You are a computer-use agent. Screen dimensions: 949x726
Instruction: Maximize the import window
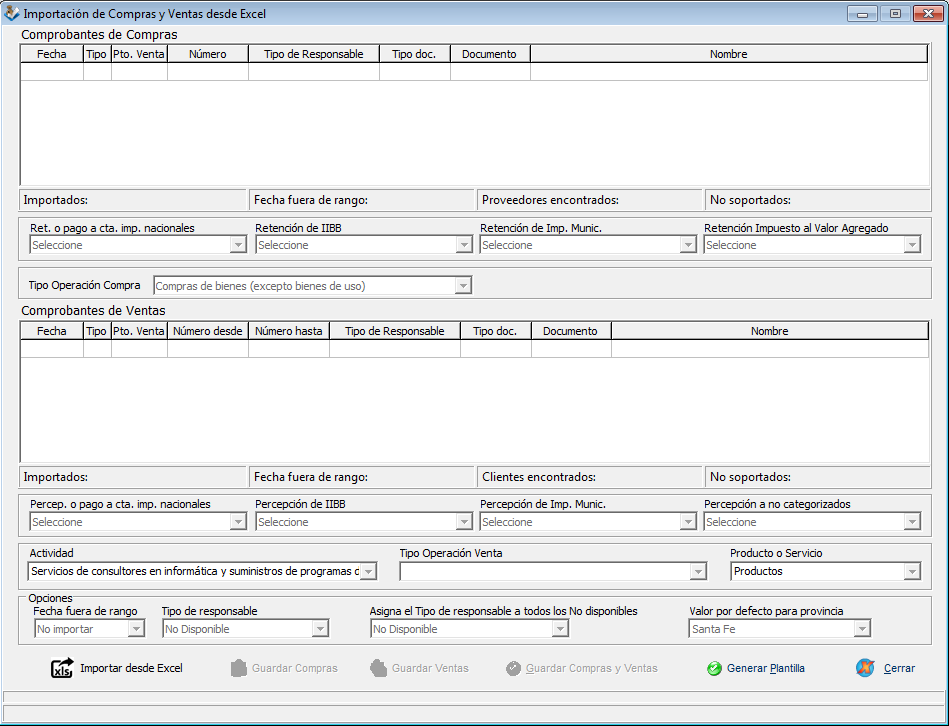click(x=895, y=14)
